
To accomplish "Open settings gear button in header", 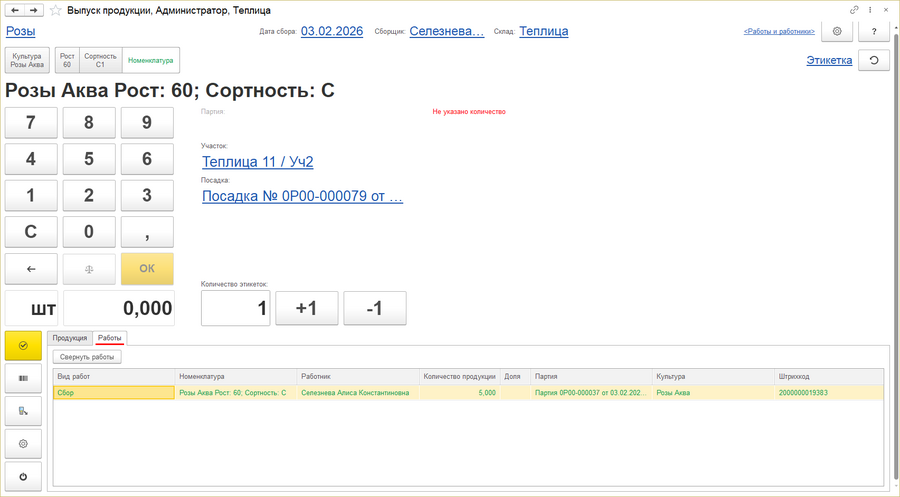I will point(837,32).
